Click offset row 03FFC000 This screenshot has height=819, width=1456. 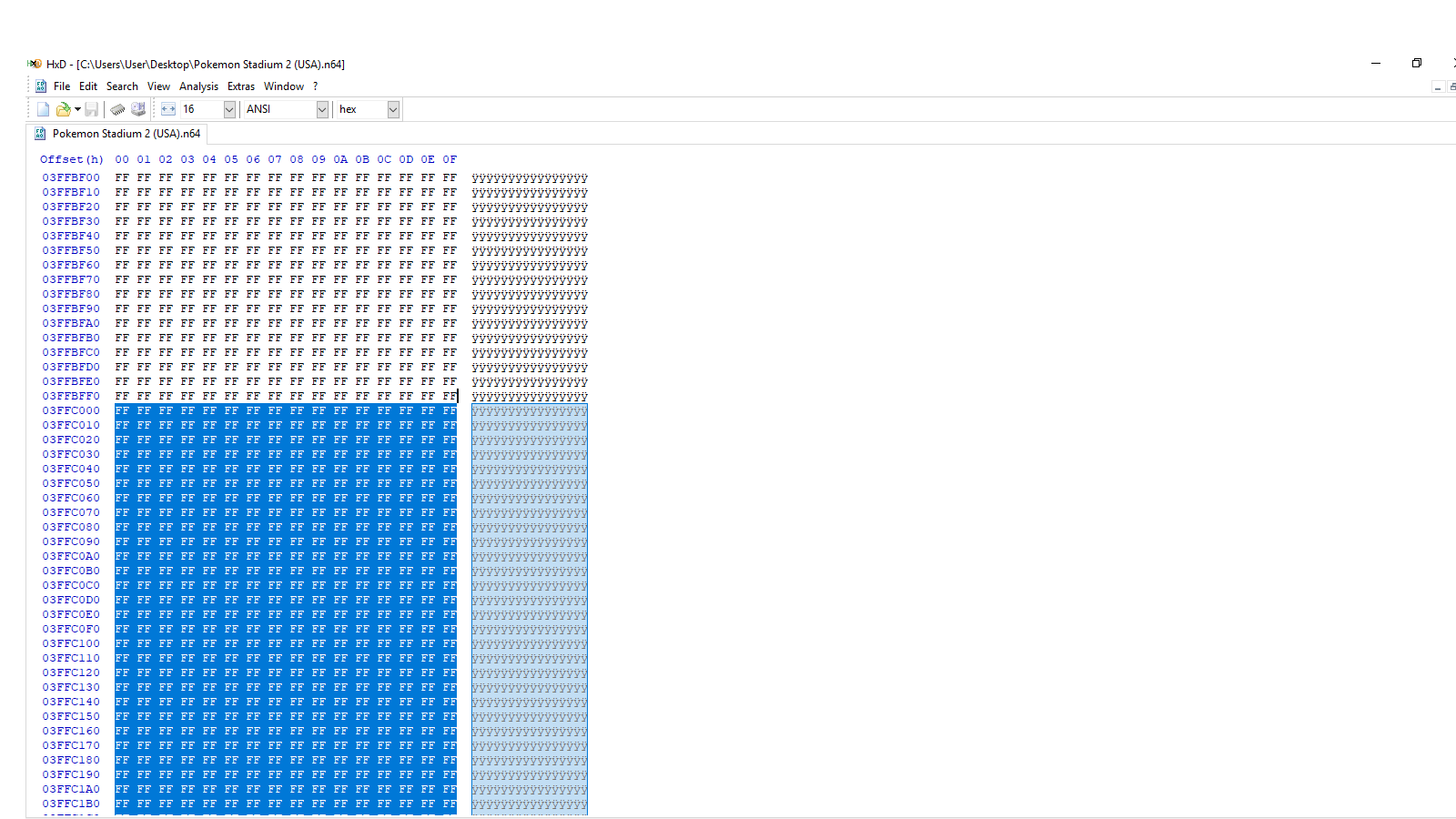point(71,410)
